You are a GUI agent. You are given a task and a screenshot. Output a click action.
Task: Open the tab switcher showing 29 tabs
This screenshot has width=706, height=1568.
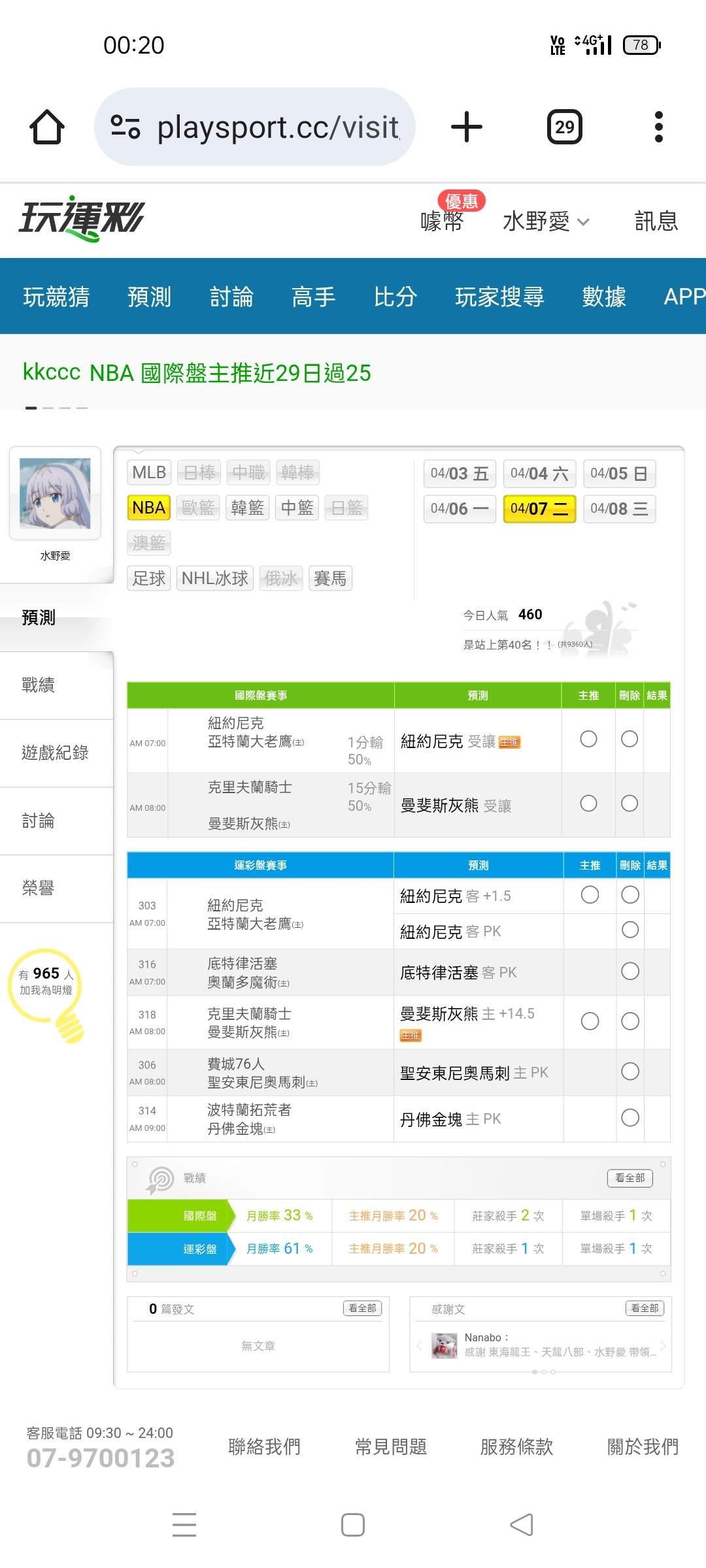click(x=564, y=127)
